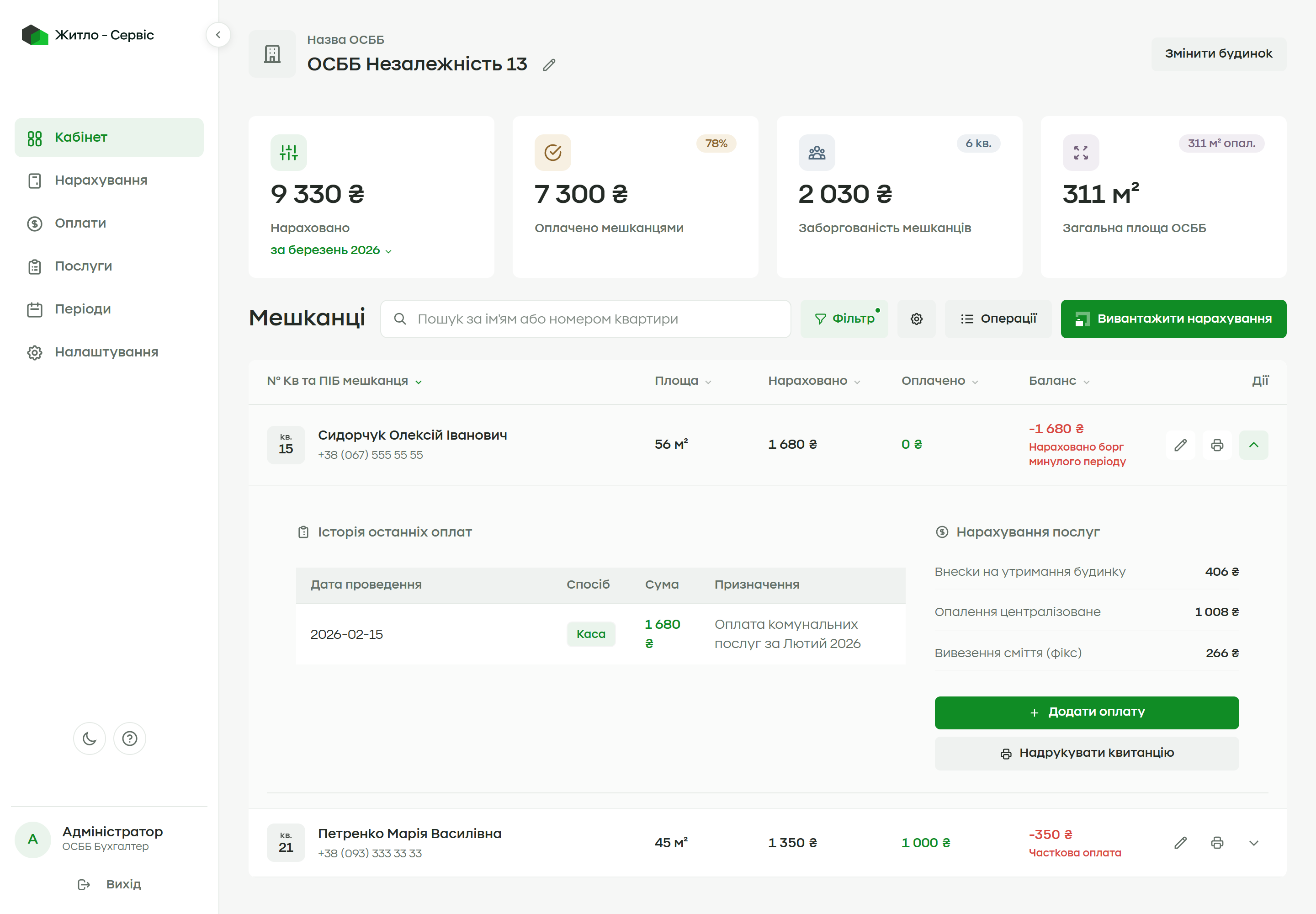Open Кабінет in the sidebar
Viewport: 1316px width, 914px height.
coord(109,138)
